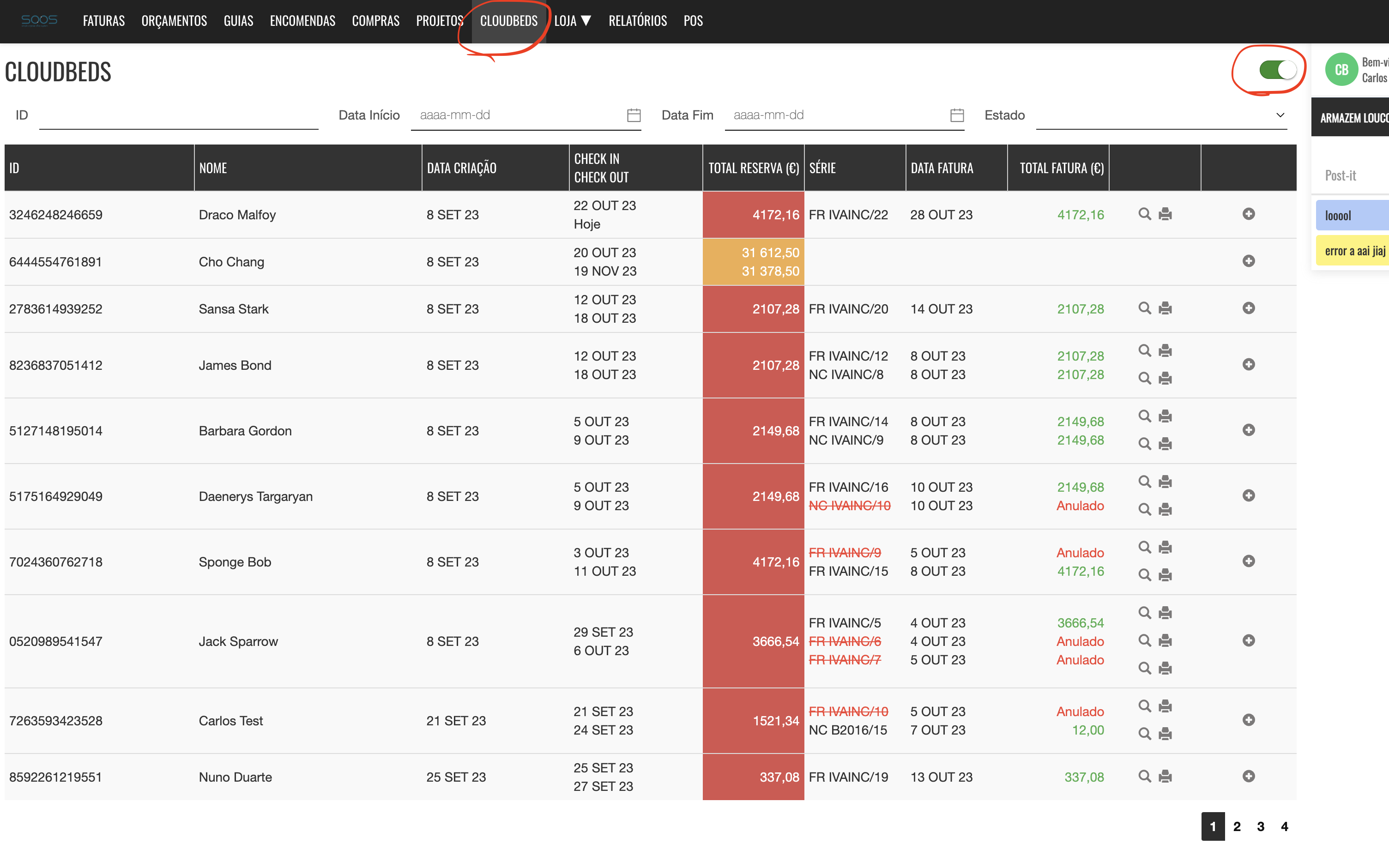Click plus icon in Jack Sparrow row

[x=1248, y=641]
